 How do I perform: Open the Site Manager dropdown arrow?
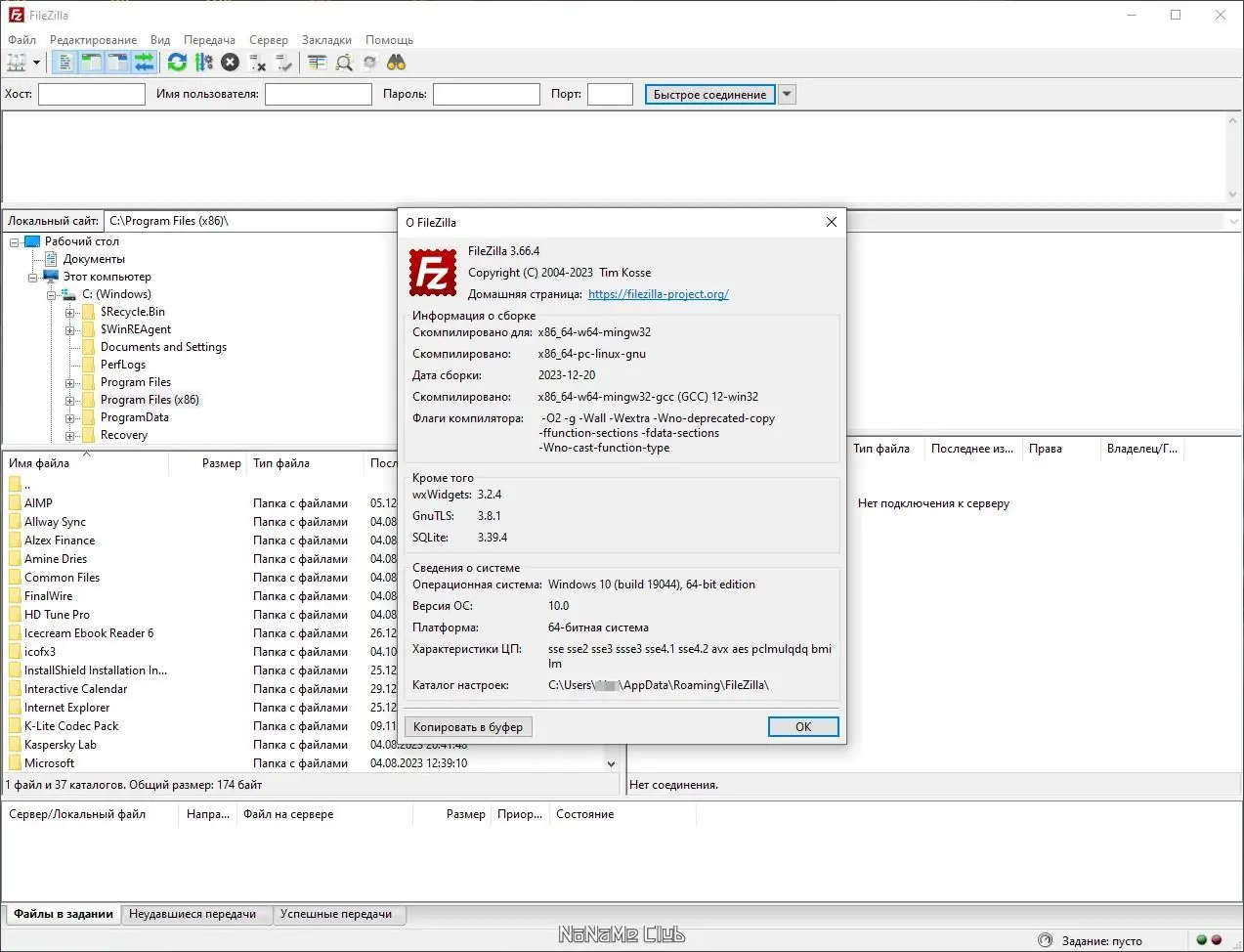coord(37,63)
